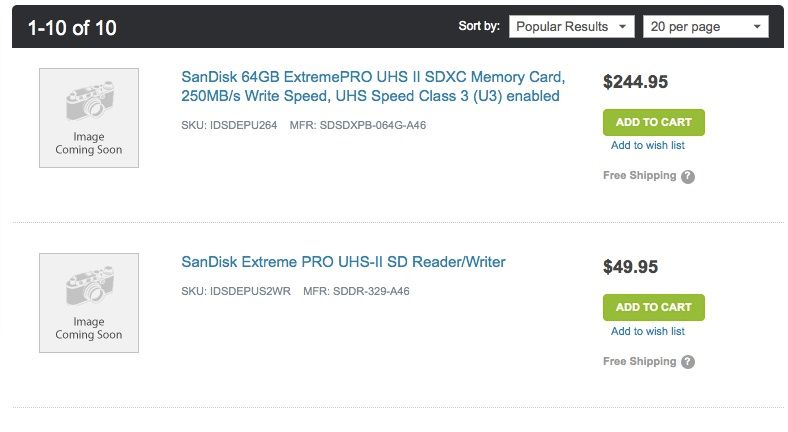Add 64GB memory card to wish list
This screenshot has width=788, height=432.
tap(648, 145)
